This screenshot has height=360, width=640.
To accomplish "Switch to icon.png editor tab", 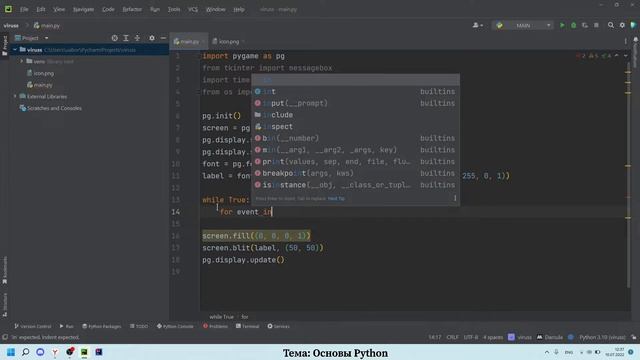I will pyautogui.click(x=228, y=42).
